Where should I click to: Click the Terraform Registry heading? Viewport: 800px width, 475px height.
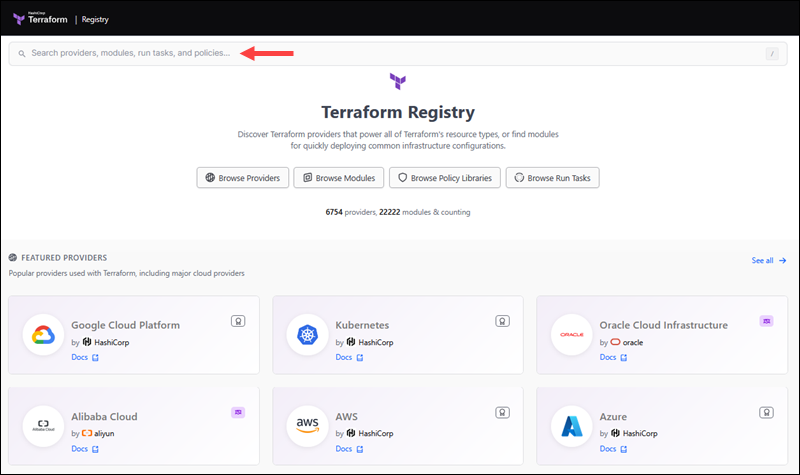click(x=398, y=112)
